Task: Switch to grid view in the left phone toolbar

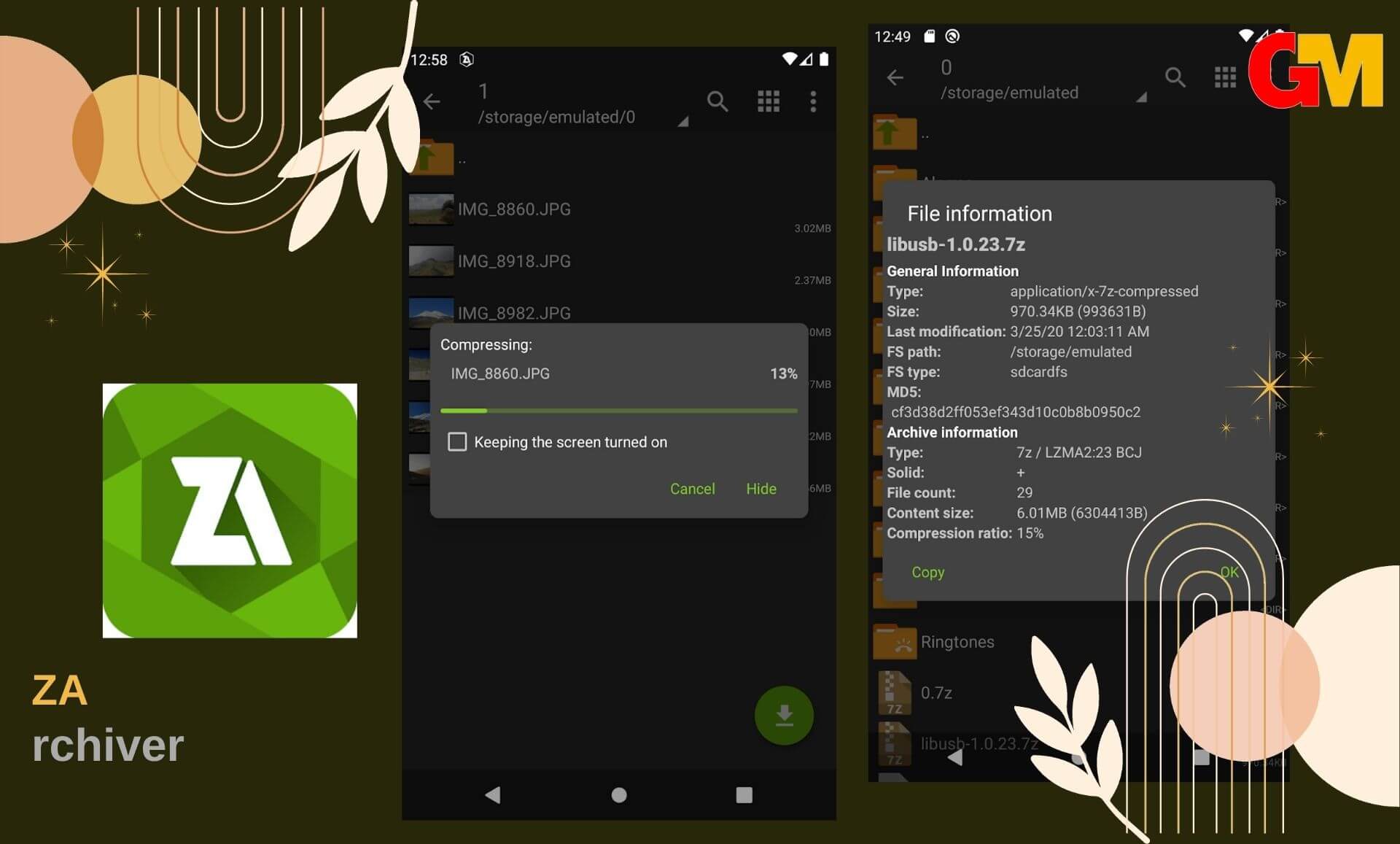Action: (x=769, y=101)
